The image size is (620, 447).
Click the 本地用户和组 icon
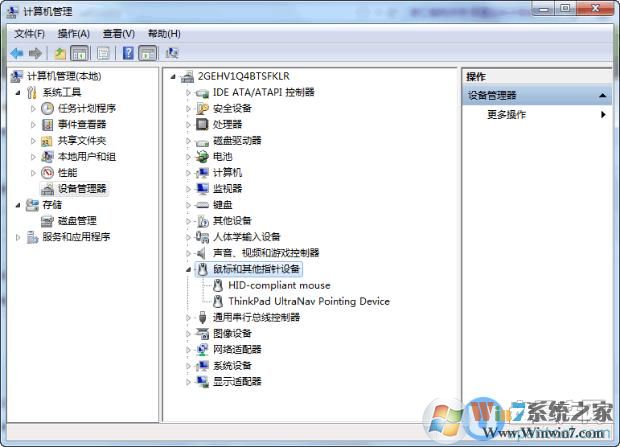click(x=47, y=157)
